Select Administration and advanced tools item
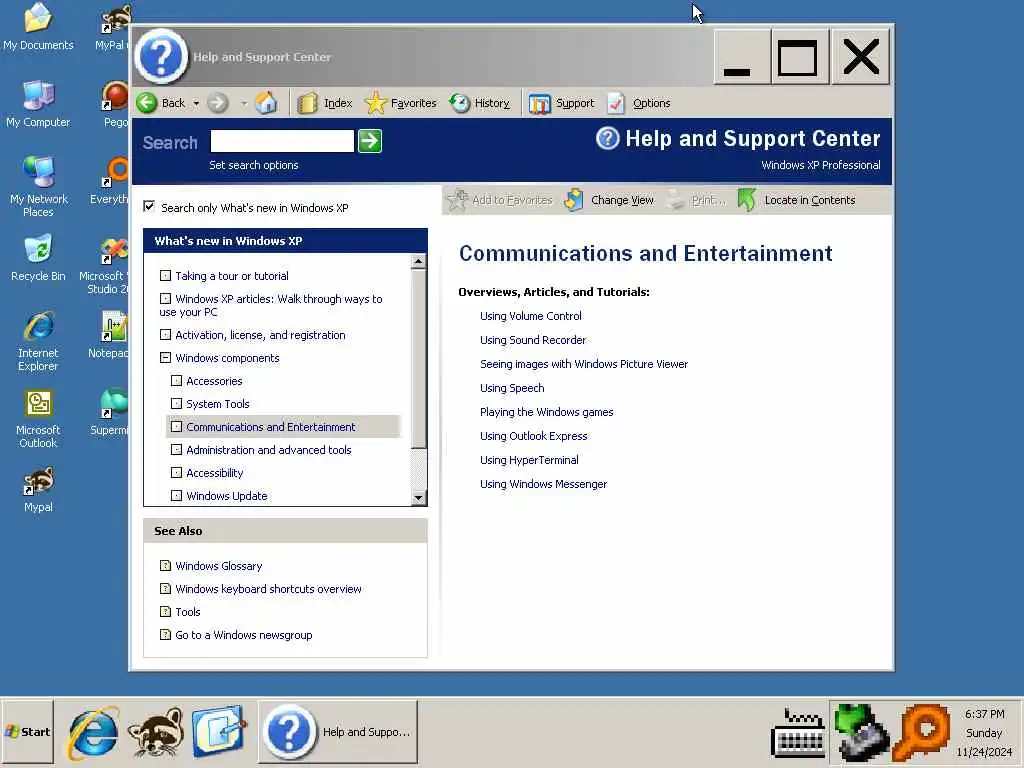This screenshot has width=1024, height=768. 268,450
